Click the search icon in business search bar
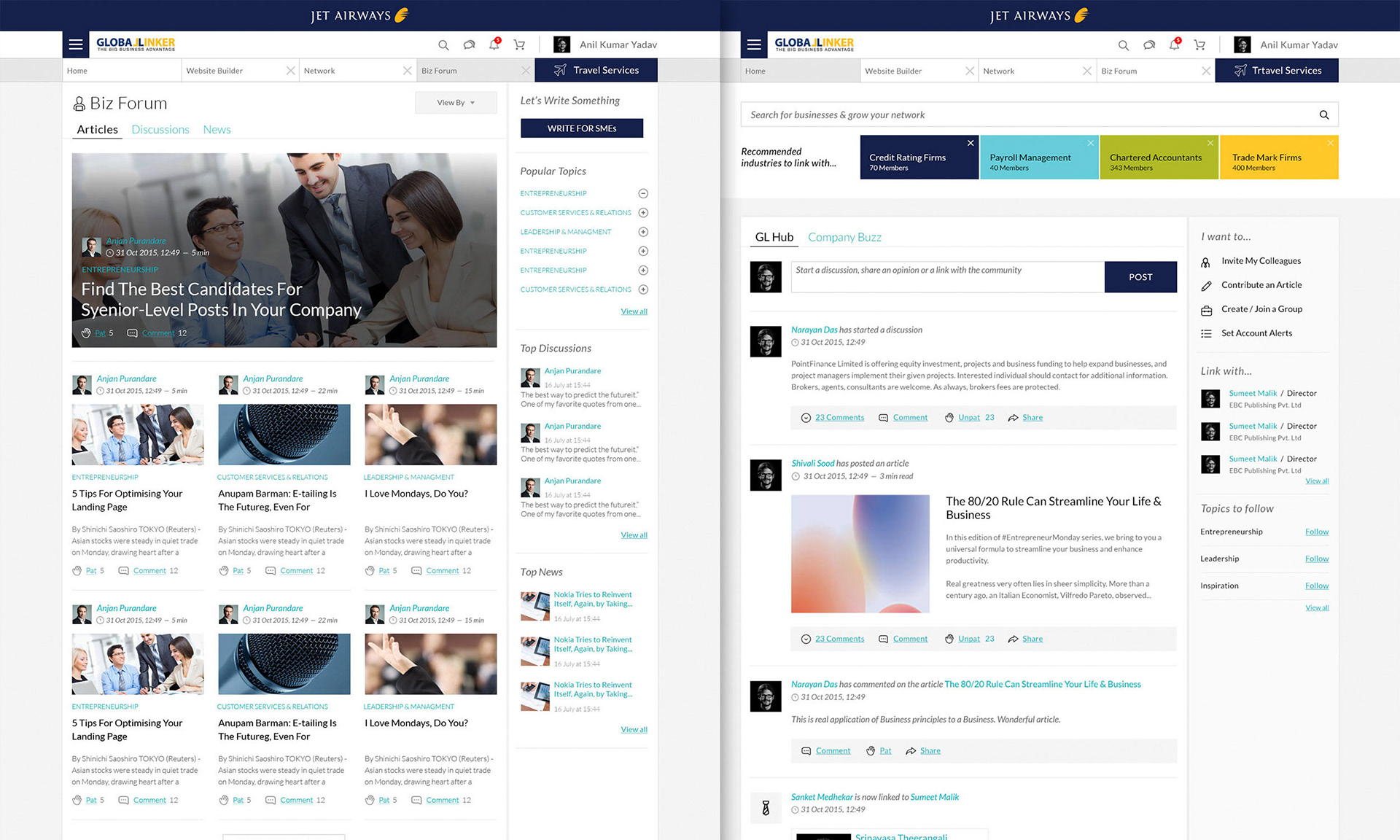Viewport: 1400px width, 840px height. (1324, 114)
